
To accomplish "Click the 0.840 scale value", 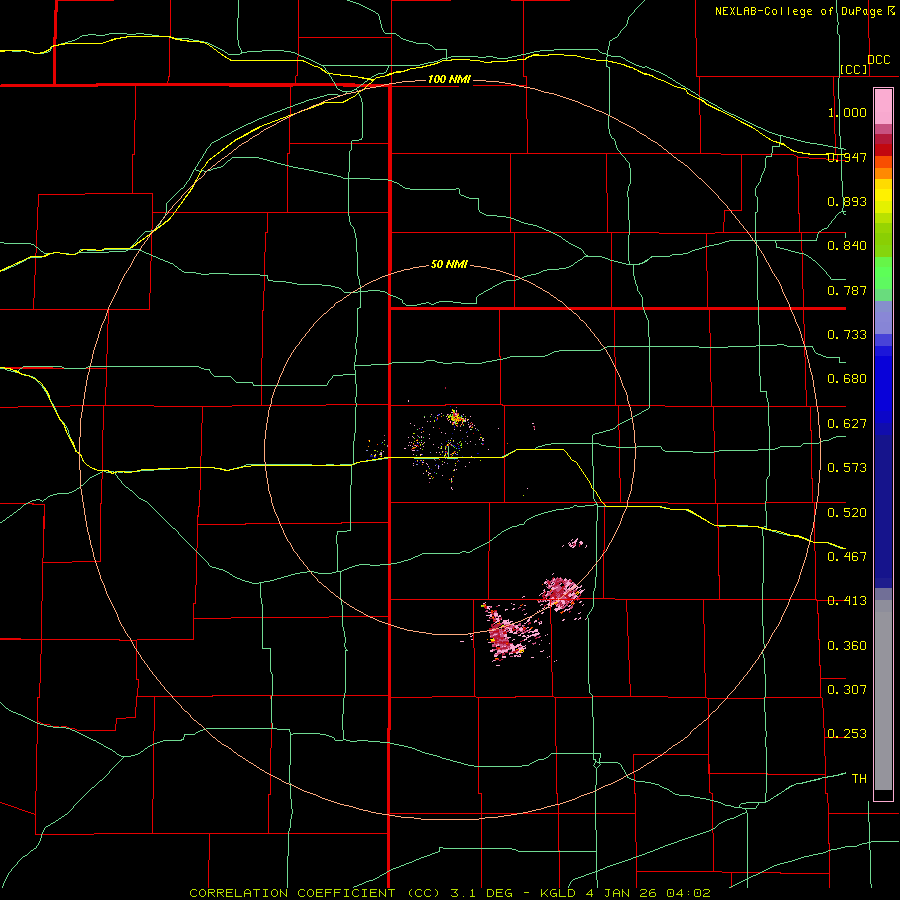I will [847, 246].
